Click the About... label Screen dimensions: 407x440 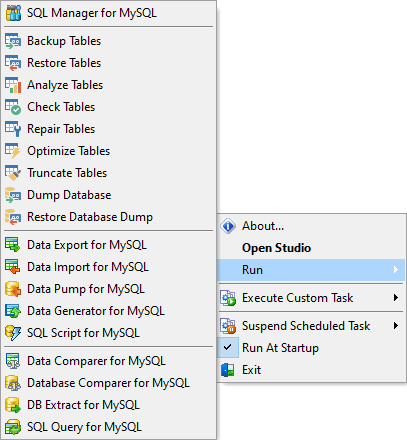pyautogui.click(x=263, y=226)
